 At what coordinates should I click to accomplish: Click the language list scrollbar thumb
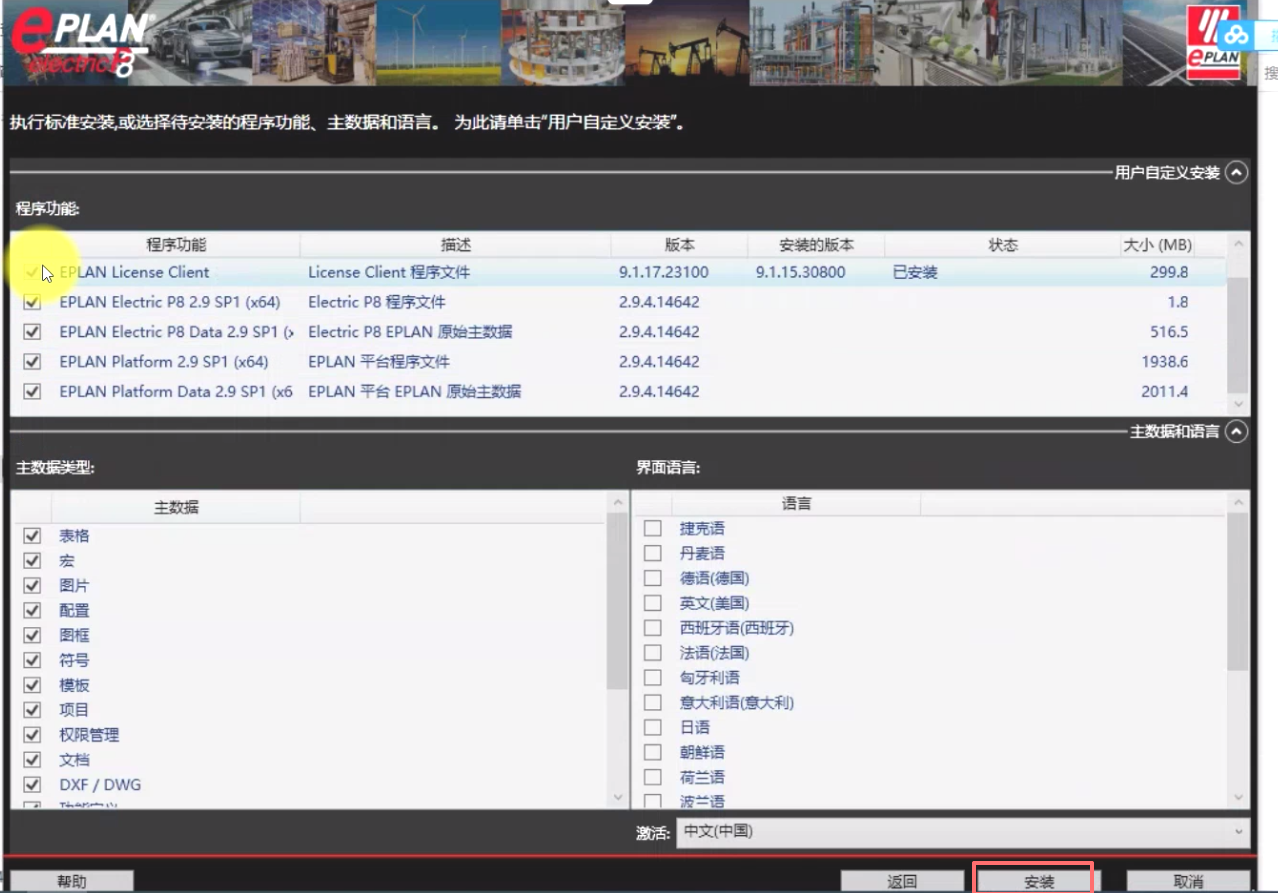pyautogui.click(x=1240, y=592)
